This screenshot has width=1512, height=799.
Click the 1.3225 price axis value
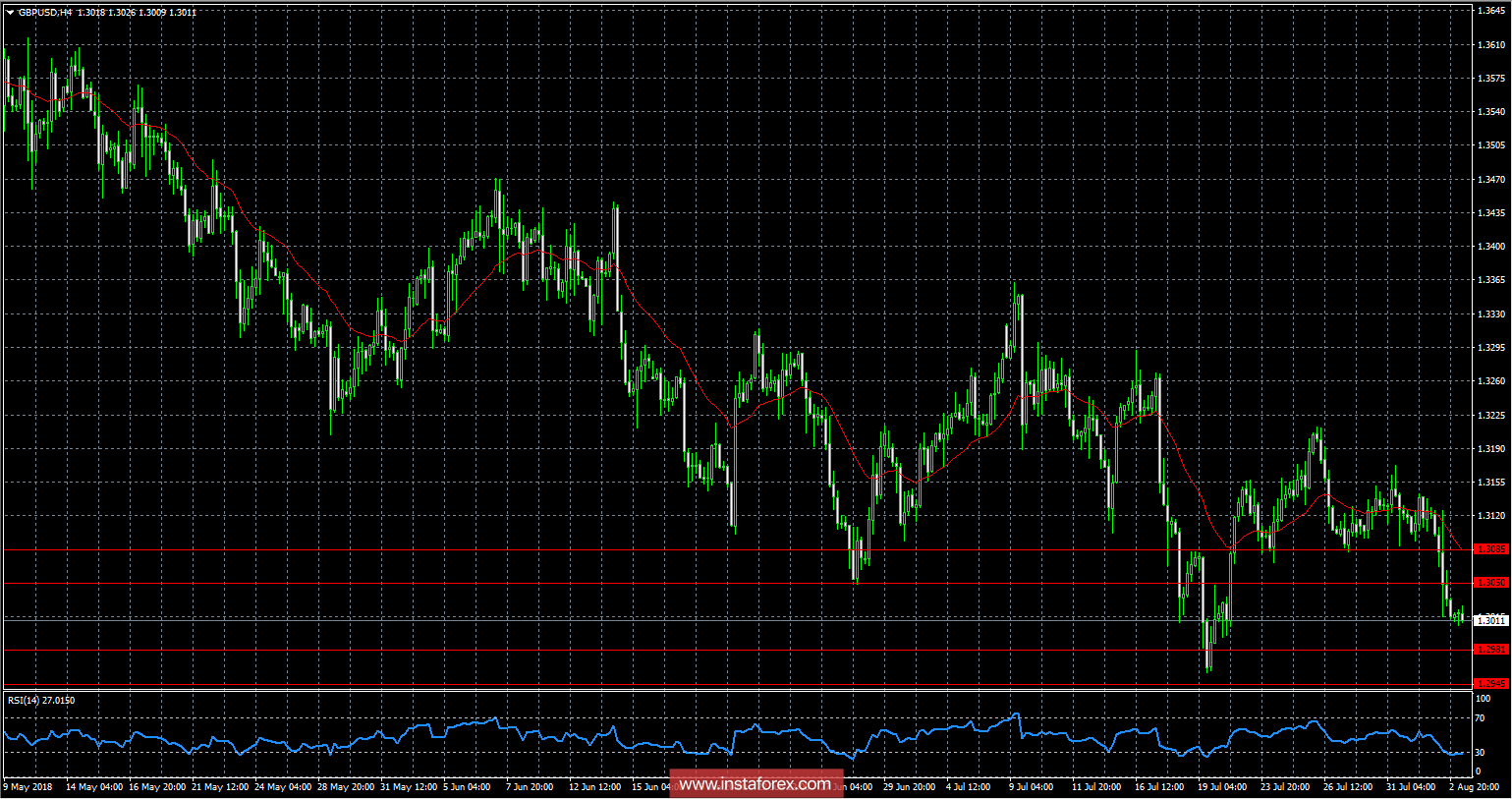pos(1491,416)
